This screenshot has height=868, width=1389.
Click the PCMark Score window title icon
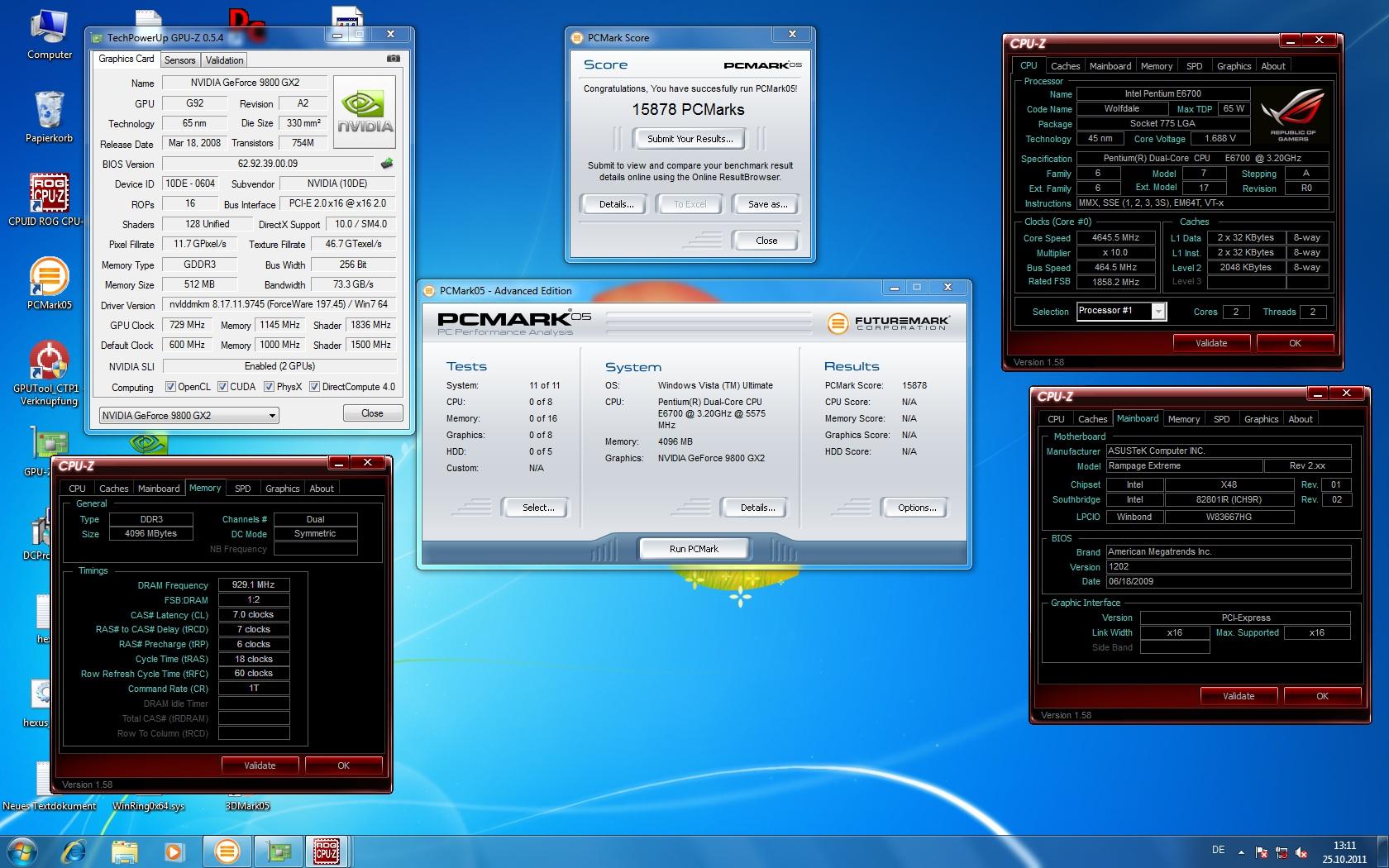[x=577, y=37]
